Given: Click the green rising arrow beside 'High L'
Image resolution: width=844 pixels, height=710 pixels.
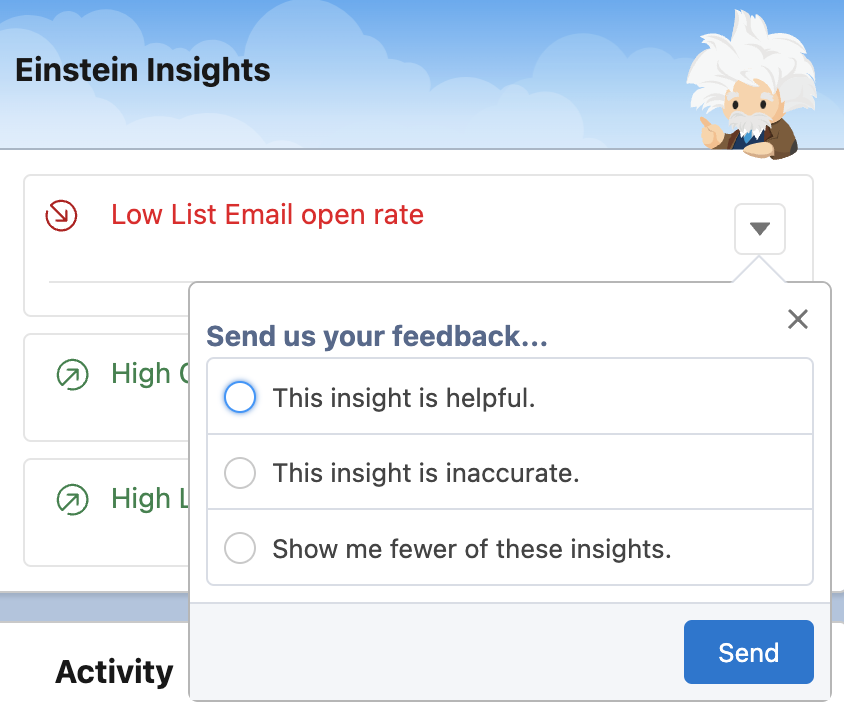Looking at the screenshot, I should (x=71, y=498).
